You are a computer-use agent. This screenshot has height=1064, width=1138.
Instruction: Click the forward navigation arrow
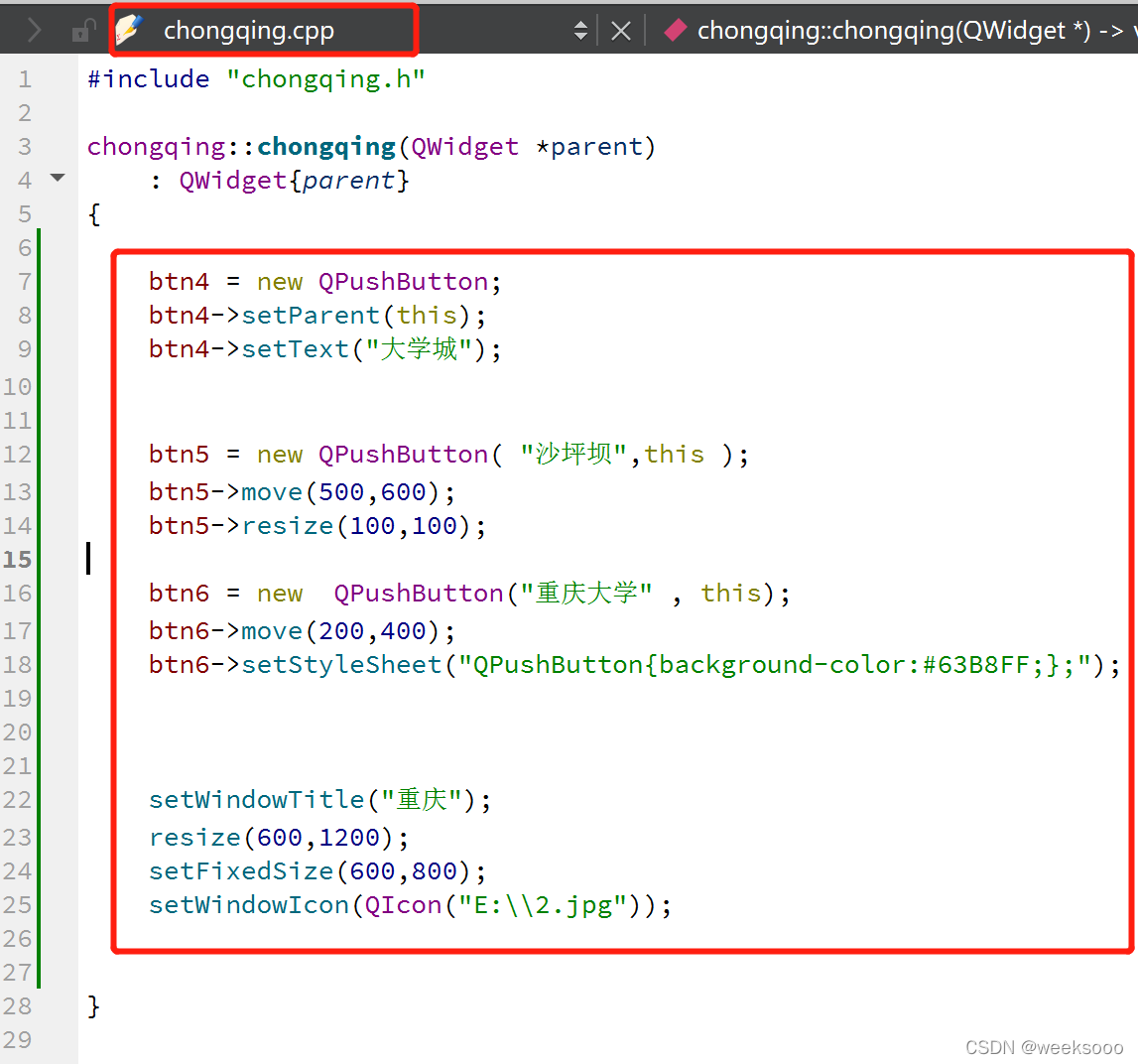[x=34, y=31]
